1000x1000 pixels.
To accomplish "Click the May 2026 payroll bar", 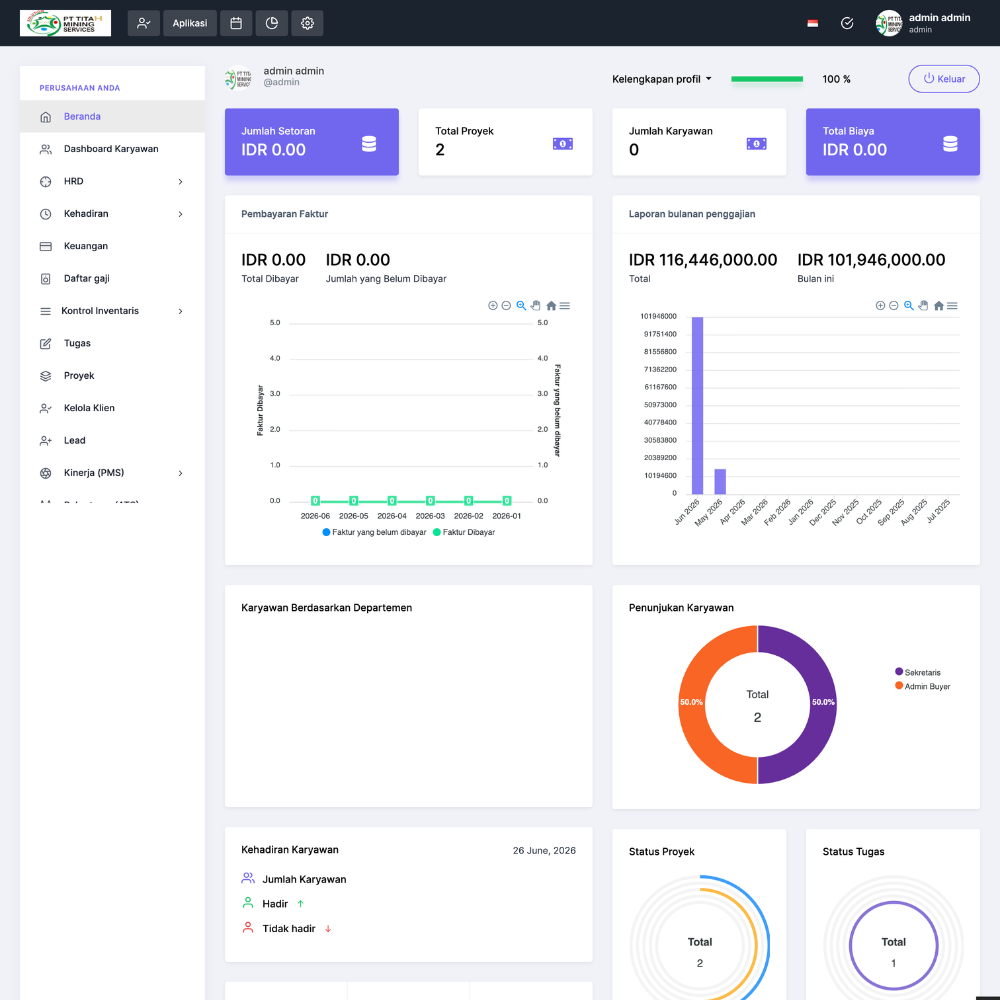I will 720,482.
